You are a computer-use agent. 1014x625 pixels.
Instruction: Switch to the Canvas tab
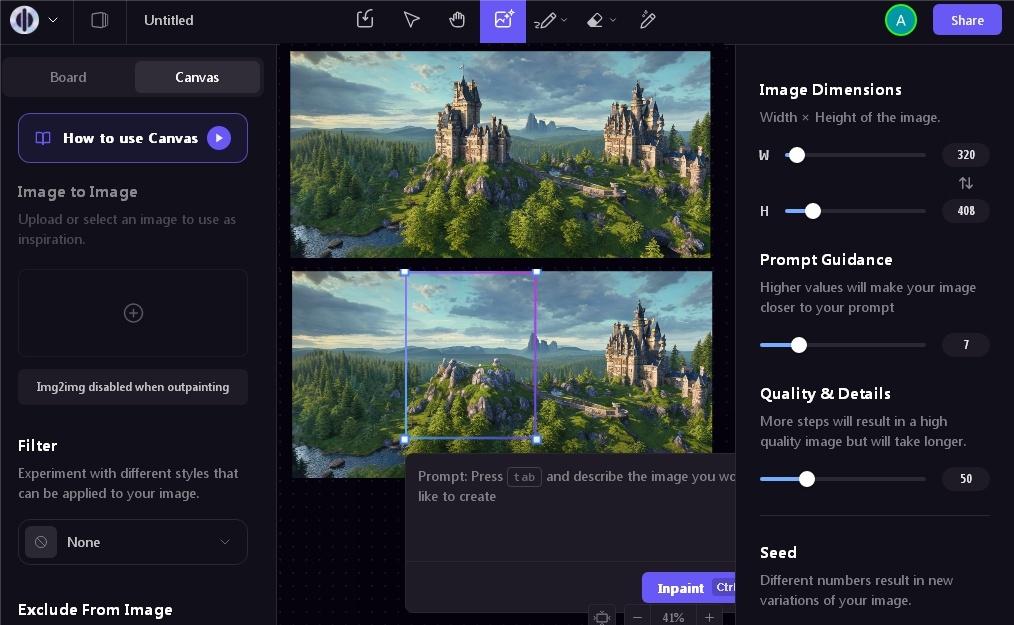pos(197,77)
